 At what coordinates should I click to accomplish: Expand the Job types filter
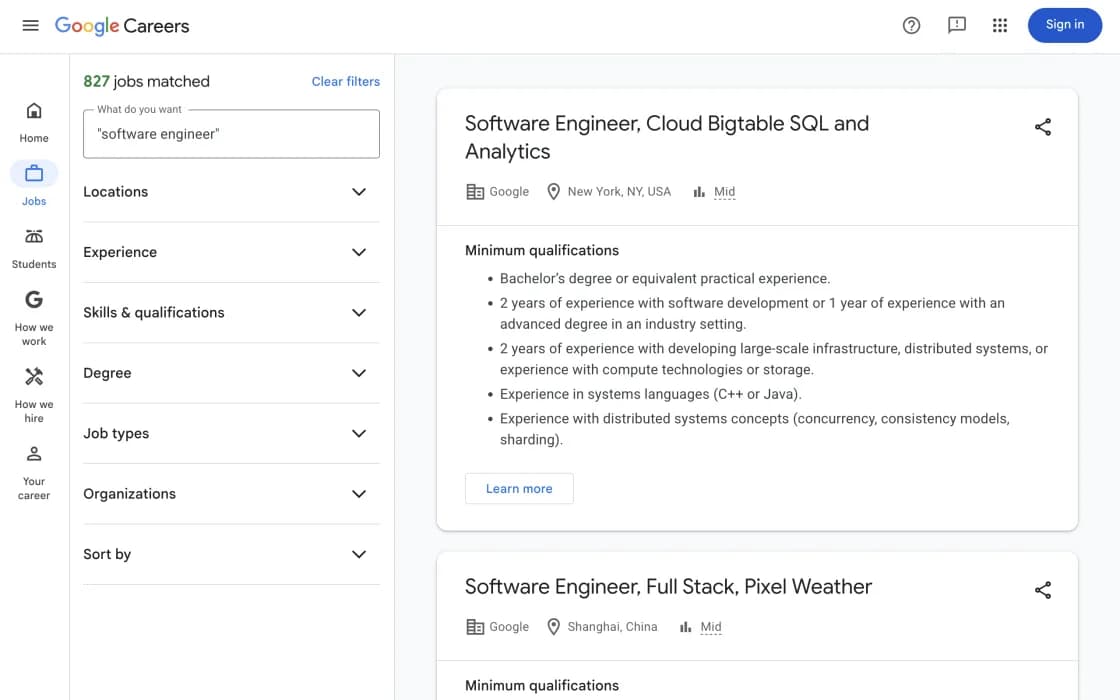231,434
